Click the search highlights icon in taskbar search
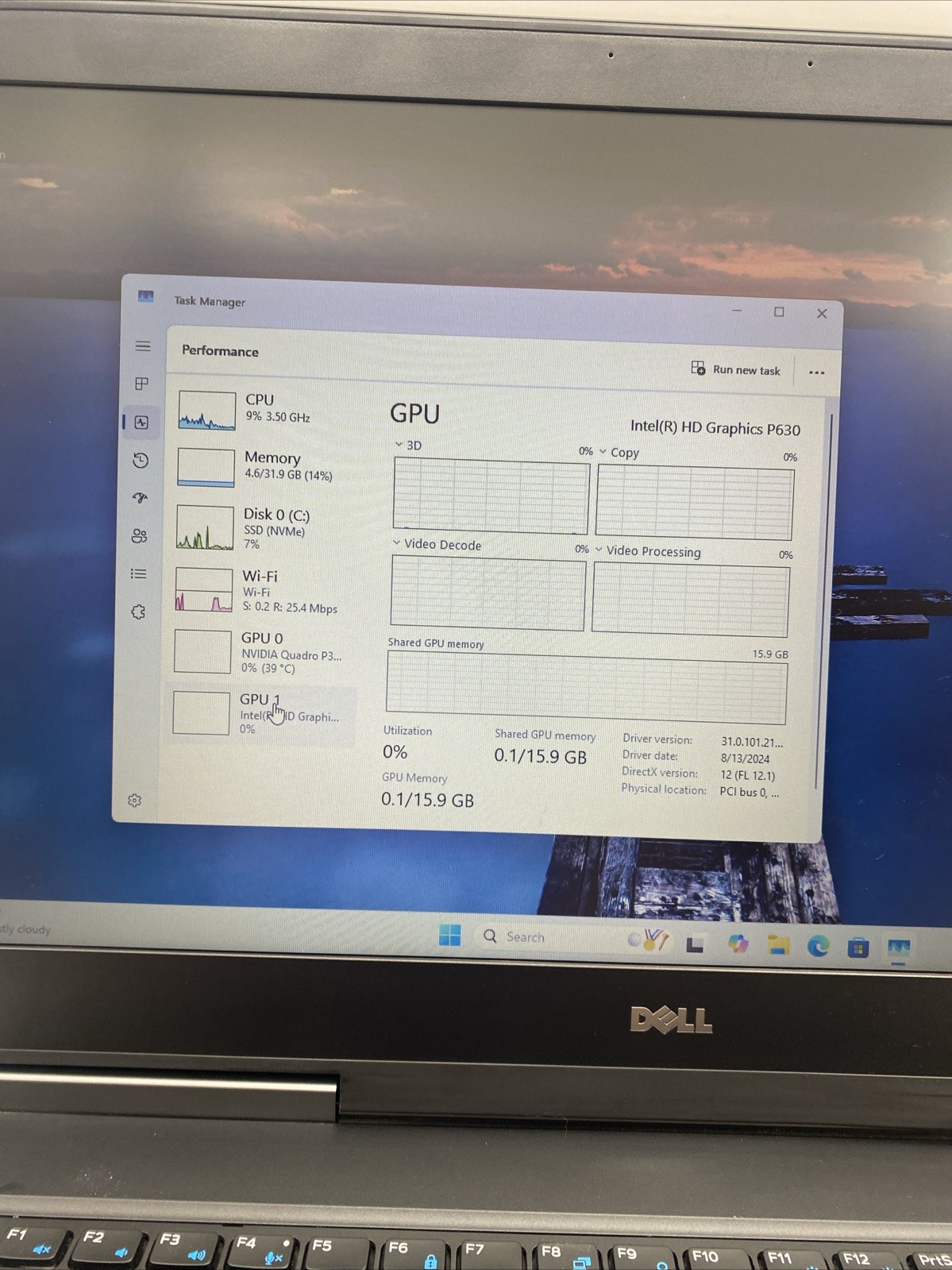The image size is (952, 1270). coord(650,940)
